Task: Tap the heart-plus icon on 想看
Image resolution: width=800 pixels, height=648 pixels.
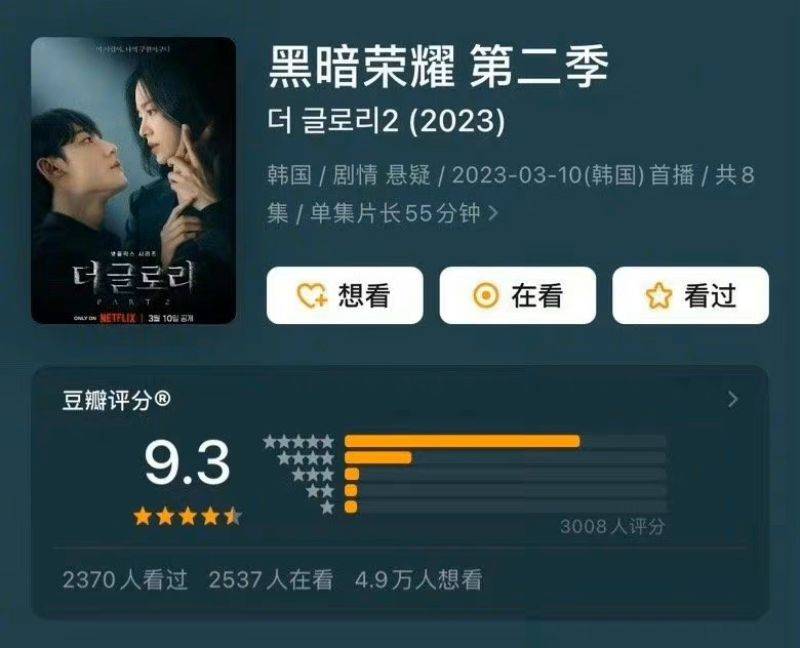Action: pos(312,295)
